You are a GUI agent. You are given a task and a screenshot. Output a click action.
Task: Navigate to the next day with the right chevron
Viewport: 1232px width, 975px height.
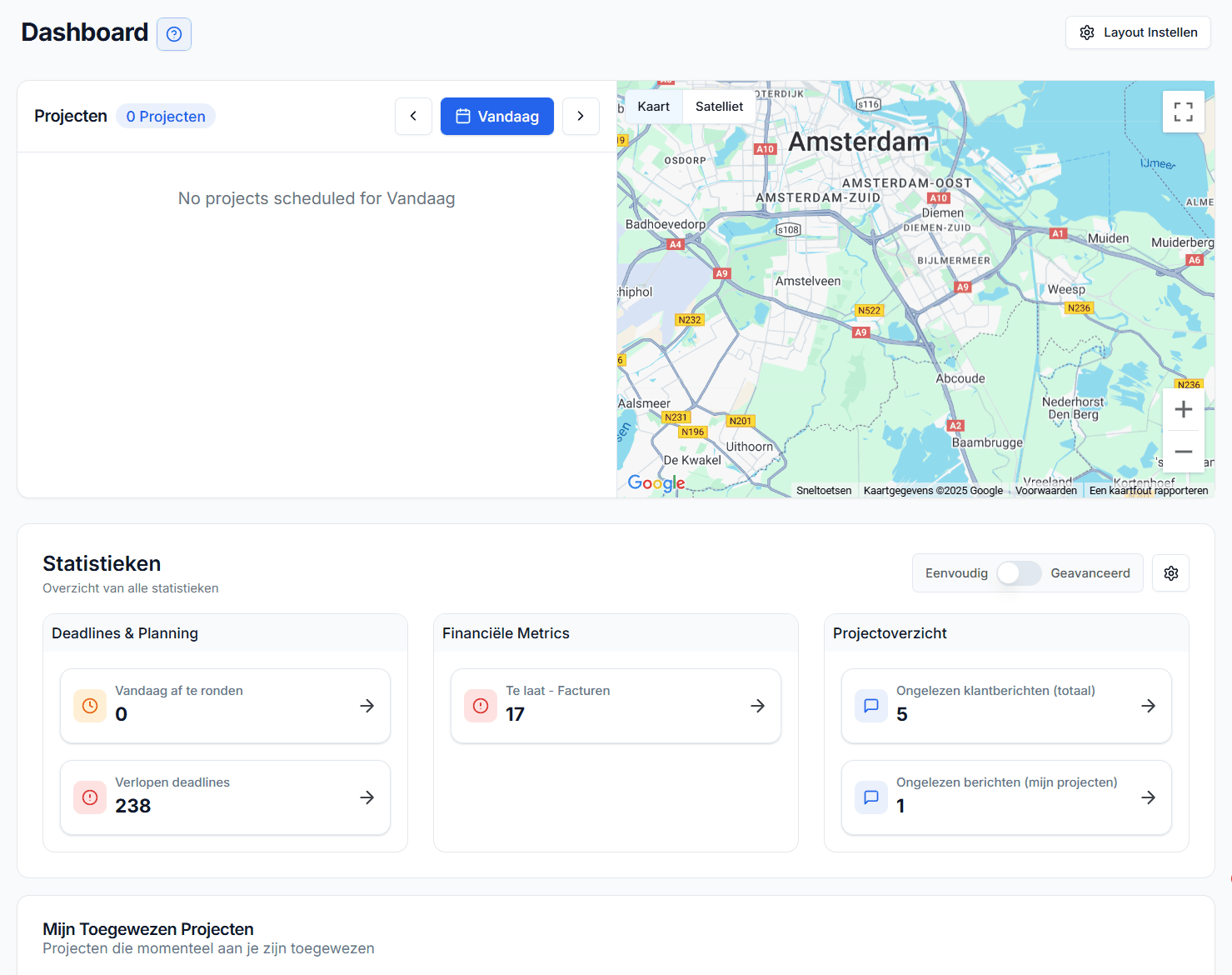[581, 116]
